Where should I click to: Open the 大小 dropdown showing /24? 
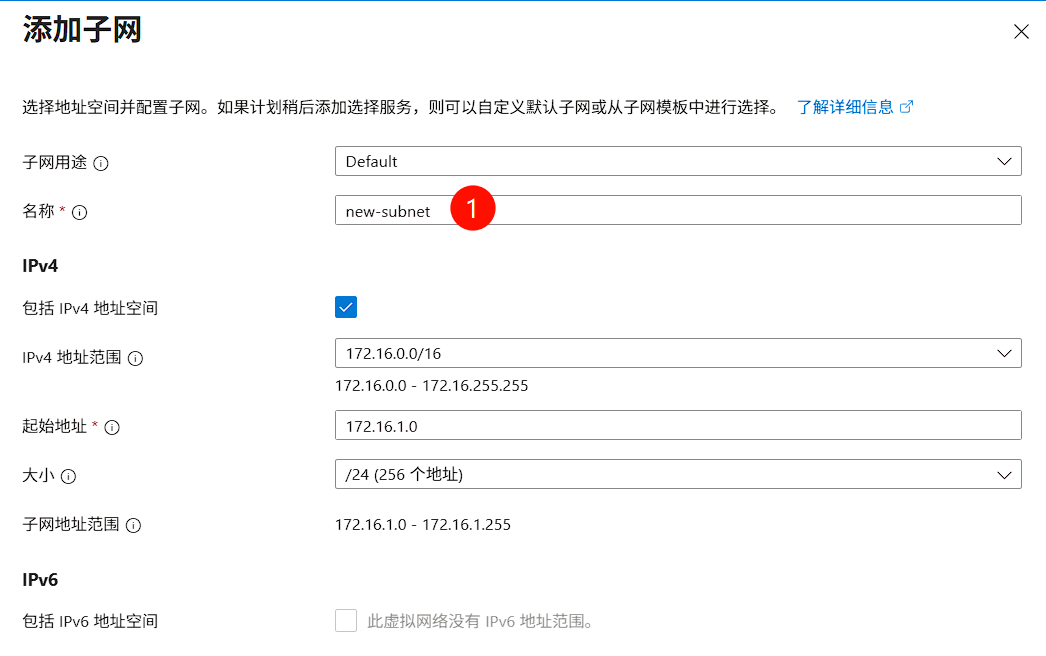(x=678, y=474)
